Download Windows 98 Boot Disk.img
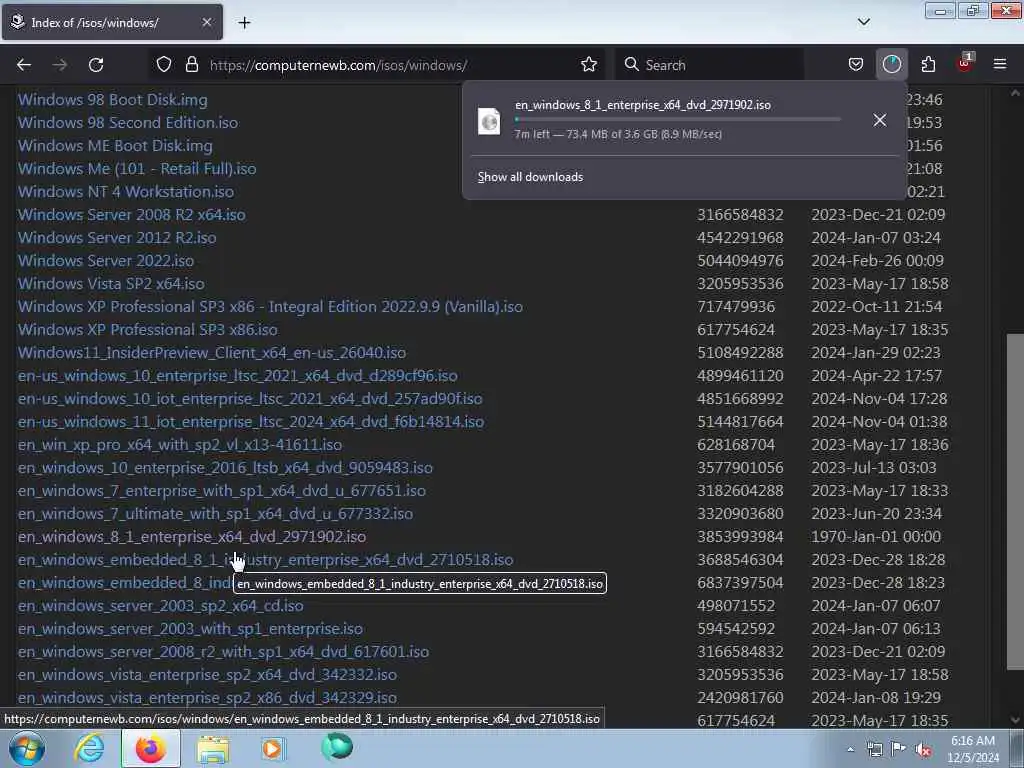Image resolution: width=1024 pixels, height=768 pixels. pos(112,100)
